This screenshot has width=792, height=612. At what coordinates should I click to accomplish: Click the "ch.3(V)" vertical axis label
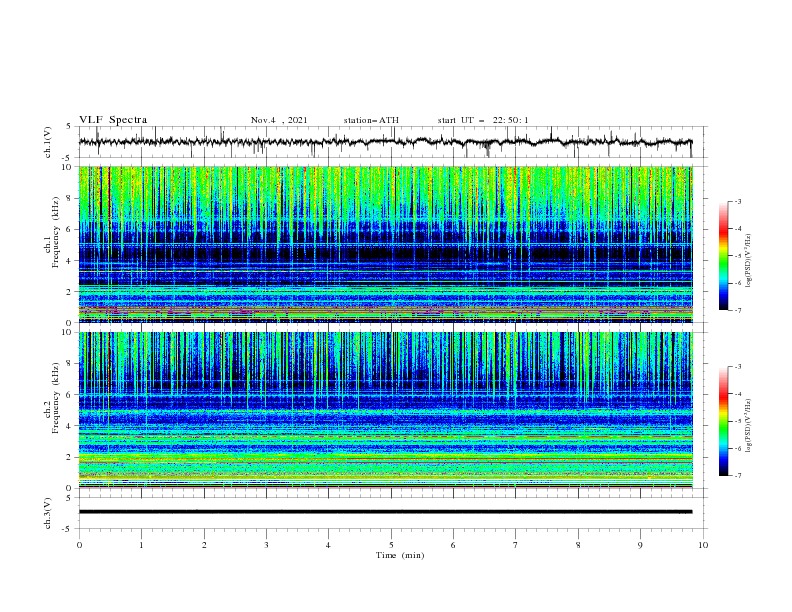tap(48, 513)
